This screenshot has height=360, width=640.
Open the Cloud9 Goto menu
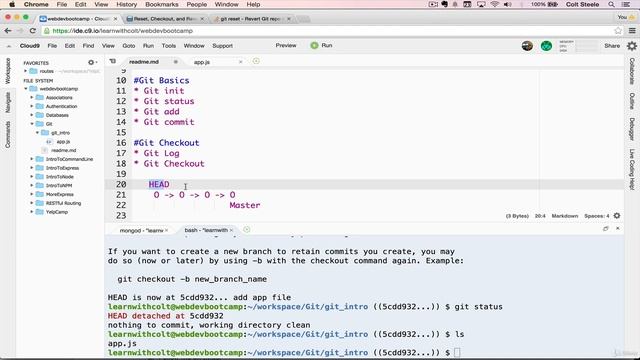[x=129, y=46]
